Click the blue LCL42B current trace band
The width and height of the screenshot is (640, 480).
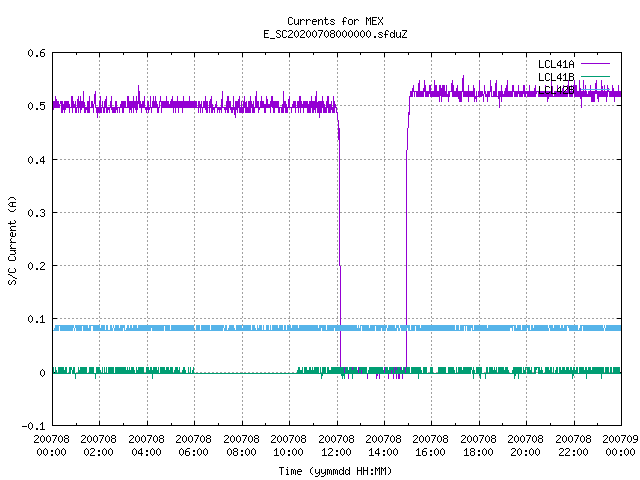337,328
